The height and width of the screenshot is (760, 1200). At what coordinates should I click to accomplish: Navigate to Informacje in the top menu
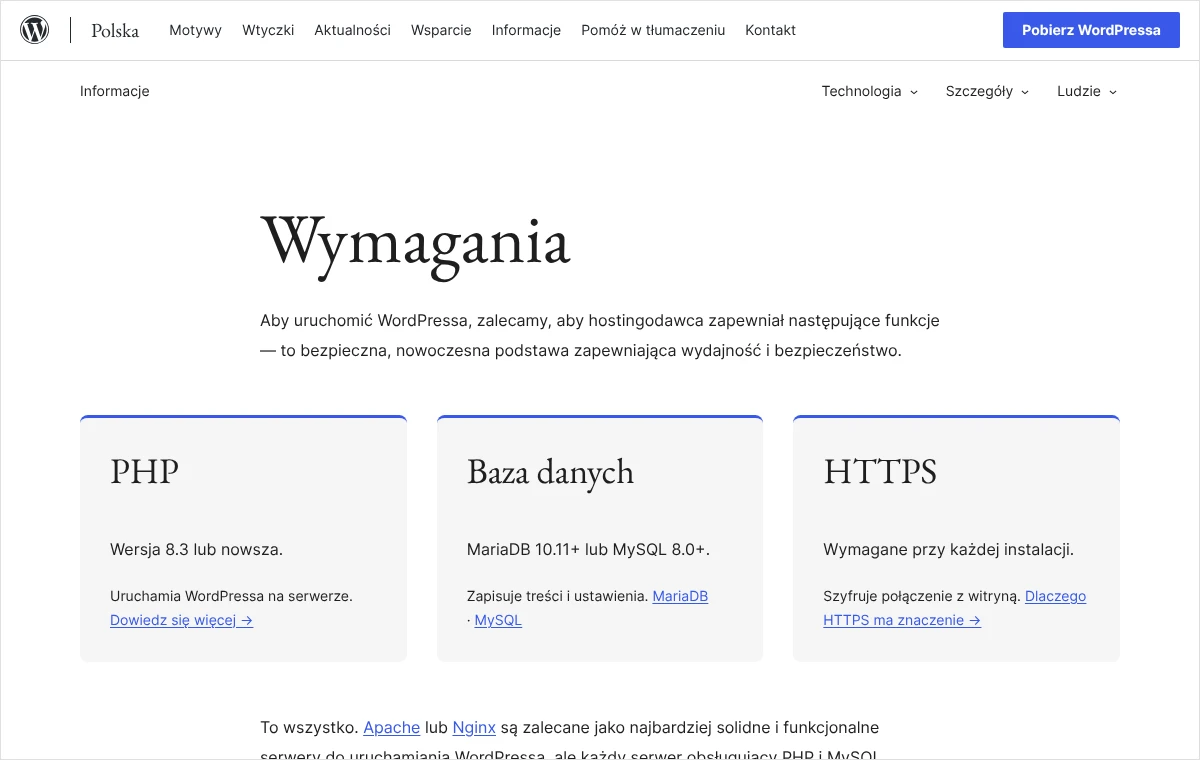(x=526, y=30)
